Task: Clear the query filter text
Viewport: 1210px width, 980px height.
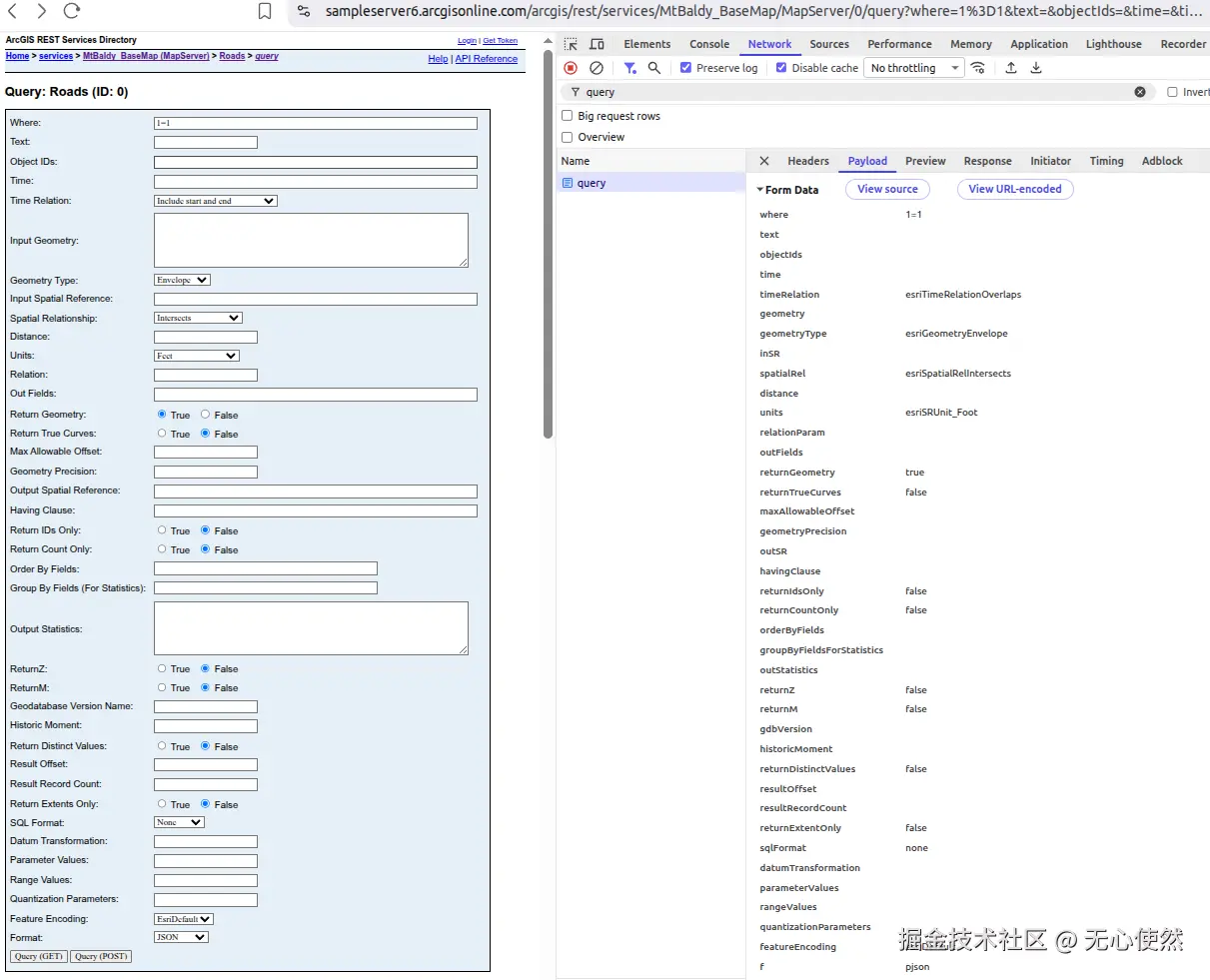Action: (x=1140, y=92)
